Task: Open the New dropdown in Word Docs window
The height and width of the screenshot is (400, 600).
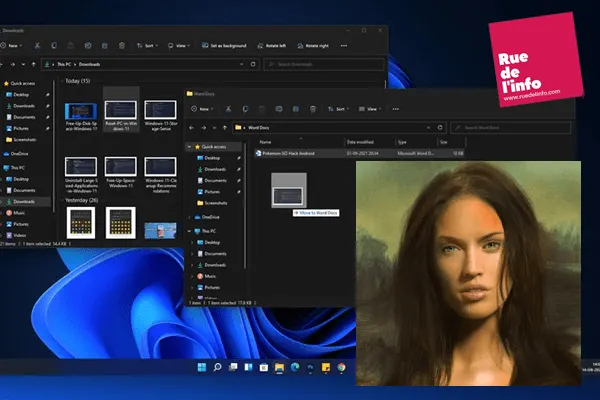Action: pos(202,109)
